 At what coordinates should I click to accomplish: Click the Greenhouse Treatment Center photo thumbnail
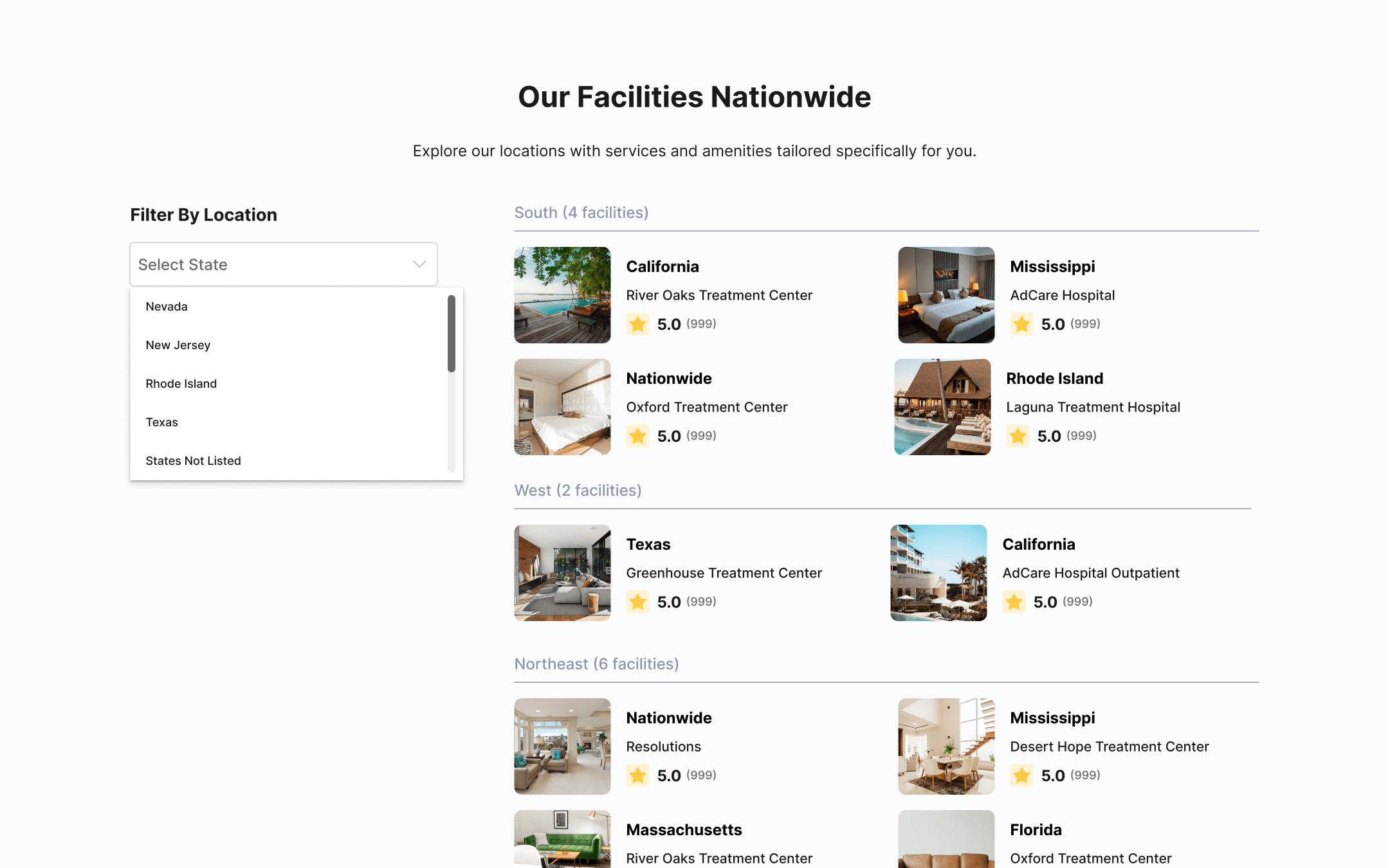pyautogui.click(x=562, y=572)
